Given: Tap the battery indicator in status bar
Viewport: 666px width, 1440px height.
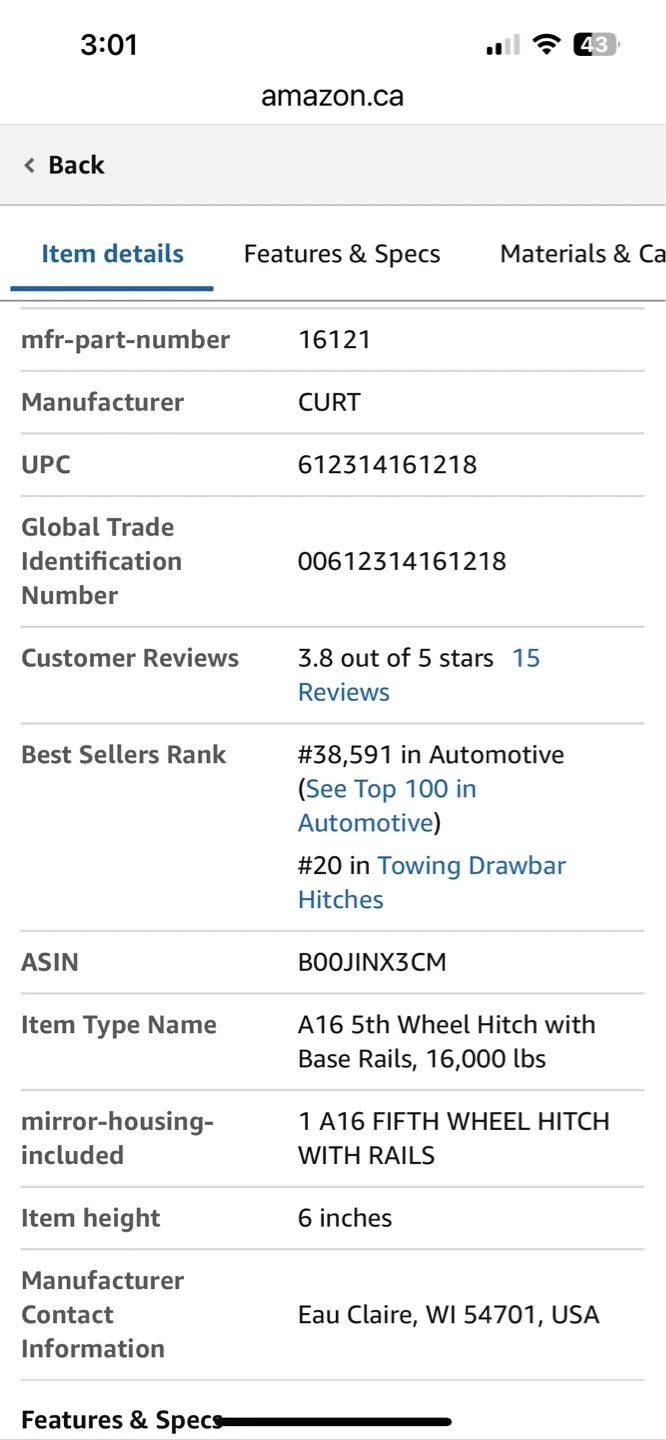Looking at the screenshot, I should pos(596,44).
